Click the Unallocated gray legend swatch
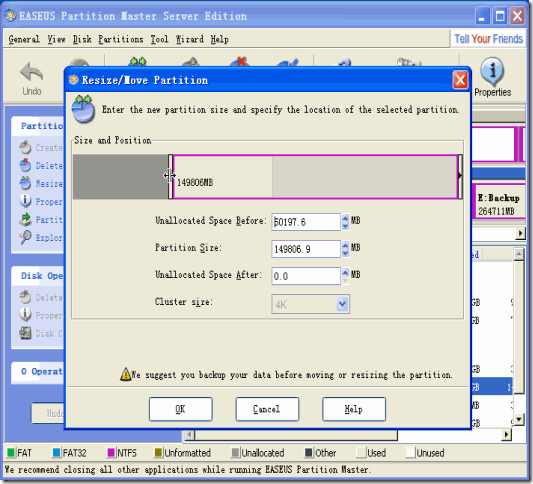Viewport: 533px width, 484px height. click(x=235, y=453)
